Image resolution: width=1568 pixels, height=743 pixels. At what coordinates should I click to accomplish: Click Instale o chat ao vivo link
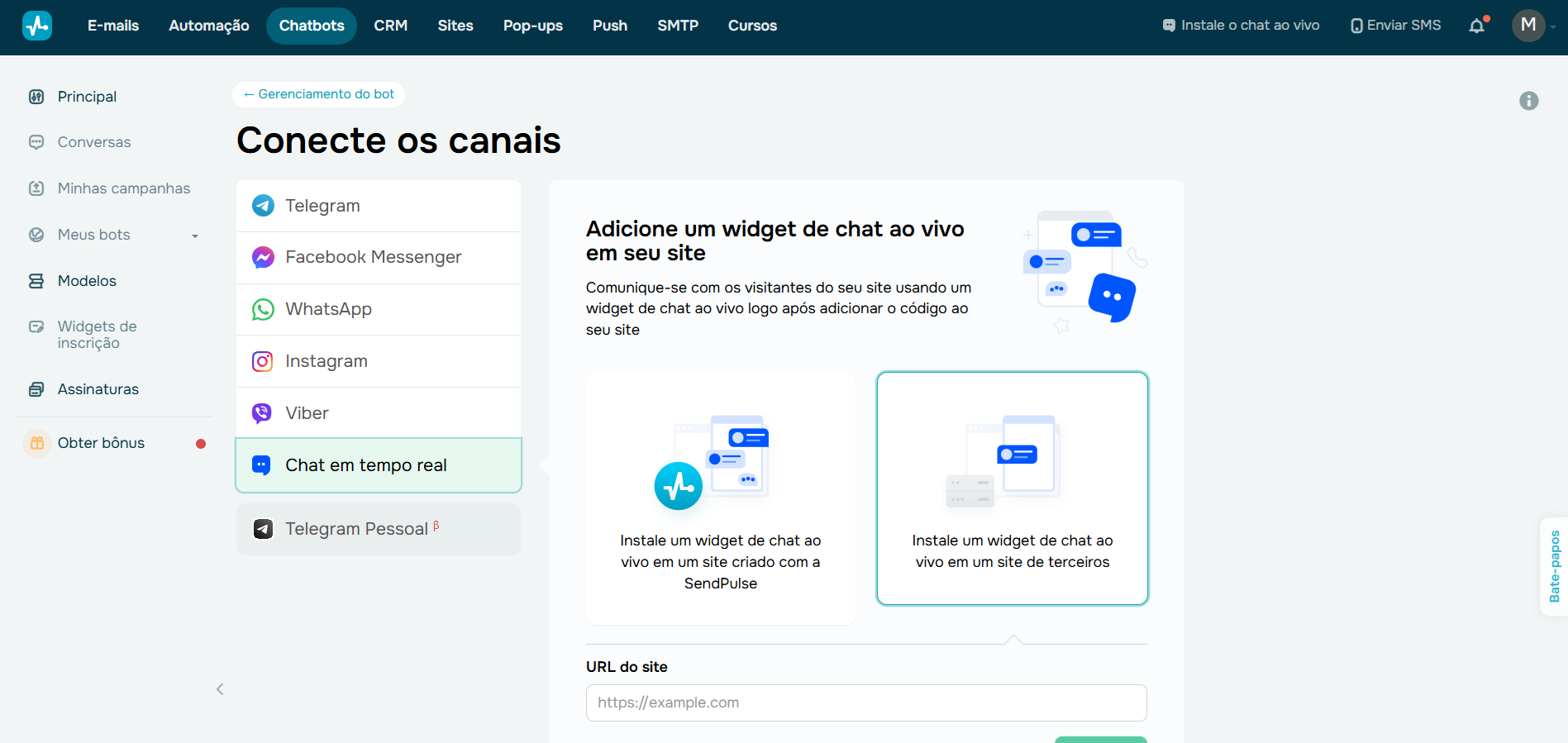[1241, 26]
